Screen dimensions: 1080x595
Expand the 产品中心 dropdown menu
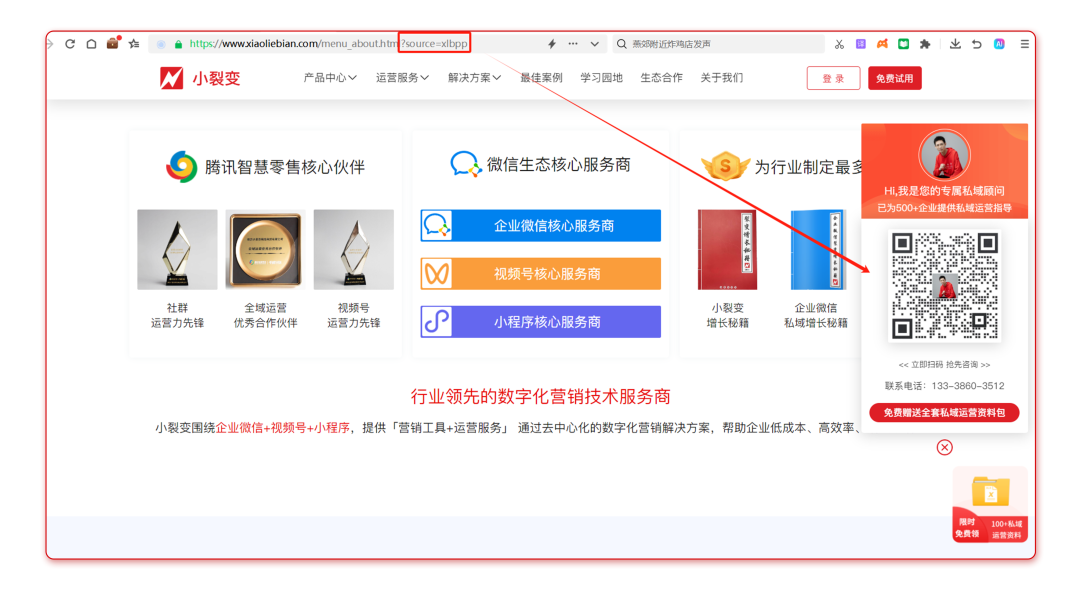coord(330,78)
